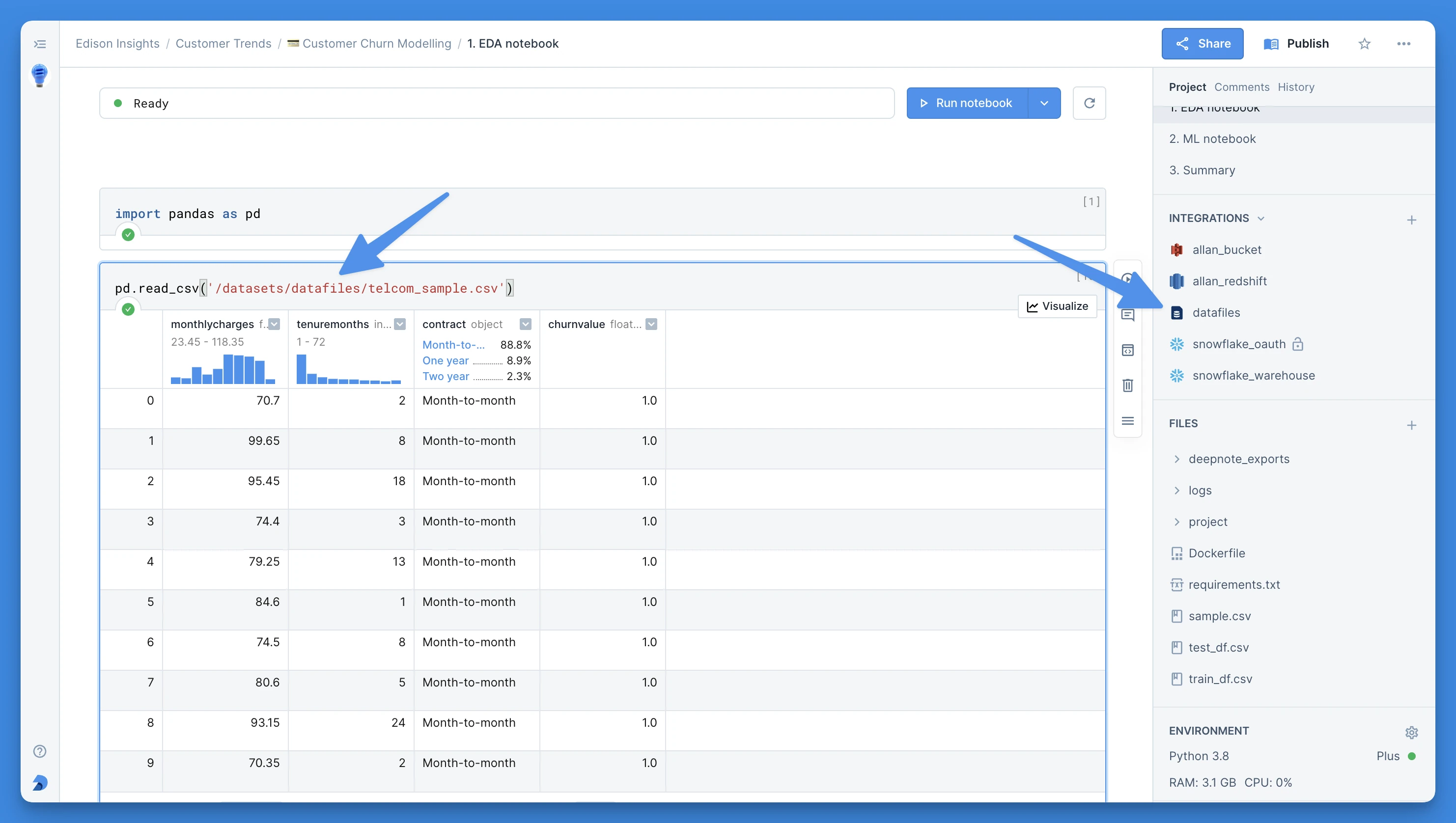Open the help question mark icon
This screenshot has width=1456, height=823.
click(x=40, y=751)
